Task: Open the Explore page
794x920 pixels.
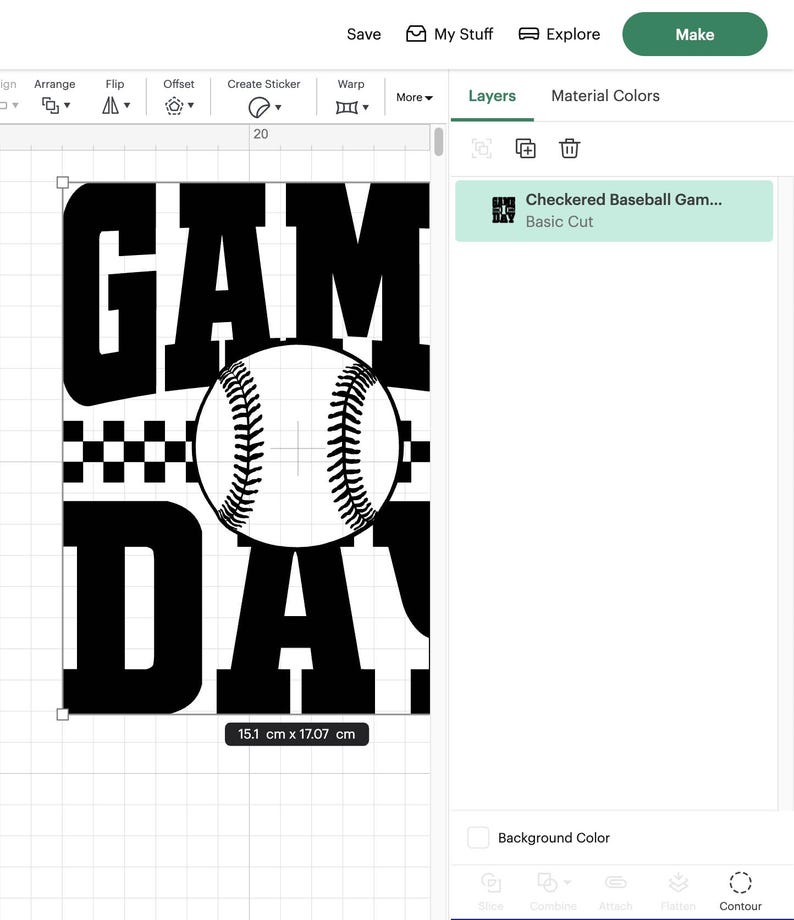Action: [559, 34]
